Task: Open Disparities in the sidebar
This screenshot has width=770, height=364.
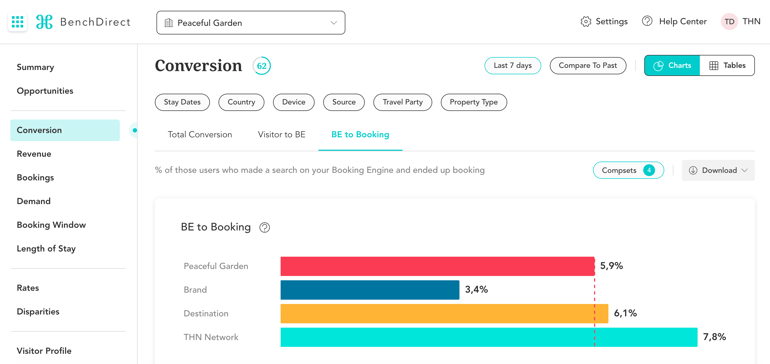Action: point(38,311)
